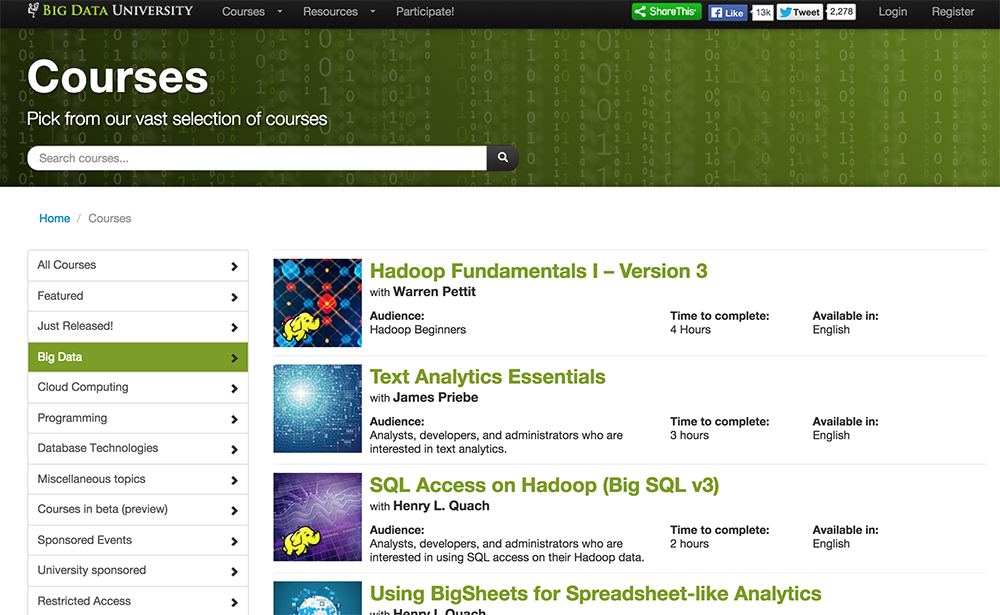Screen dimensions: 1000x615
Task: Click the large Courses page heading
Action: 117,77
